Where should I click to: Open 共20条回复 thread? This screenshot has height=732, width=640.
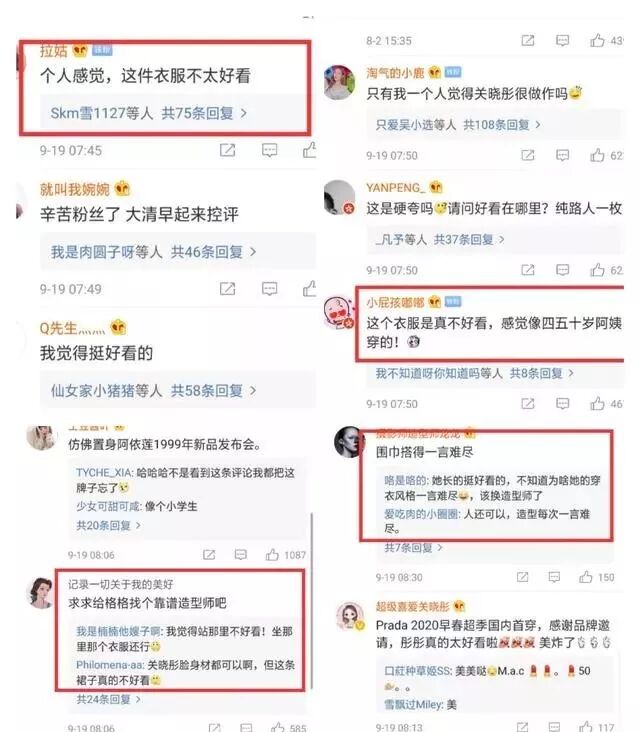[x=108, y=526]
